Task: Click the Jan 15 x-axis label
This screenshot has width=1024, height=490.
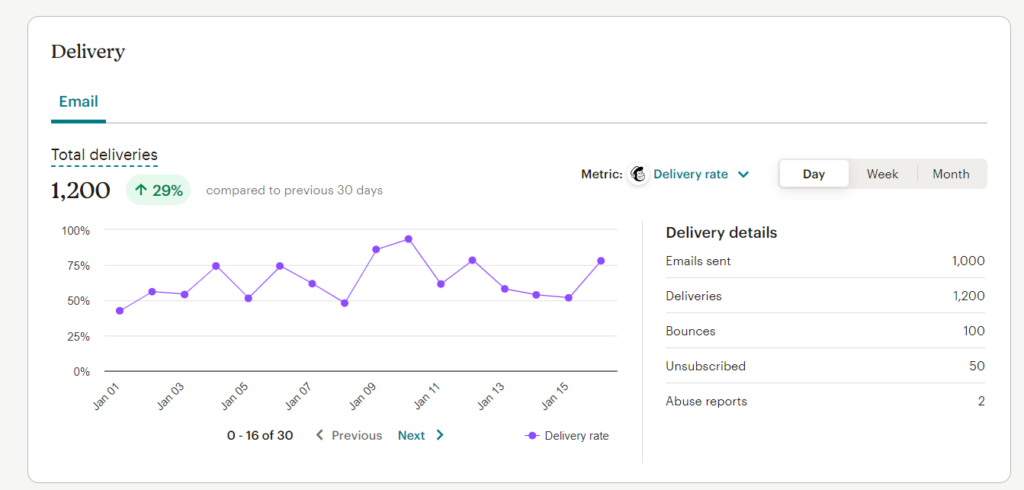Action: point(555,396)
